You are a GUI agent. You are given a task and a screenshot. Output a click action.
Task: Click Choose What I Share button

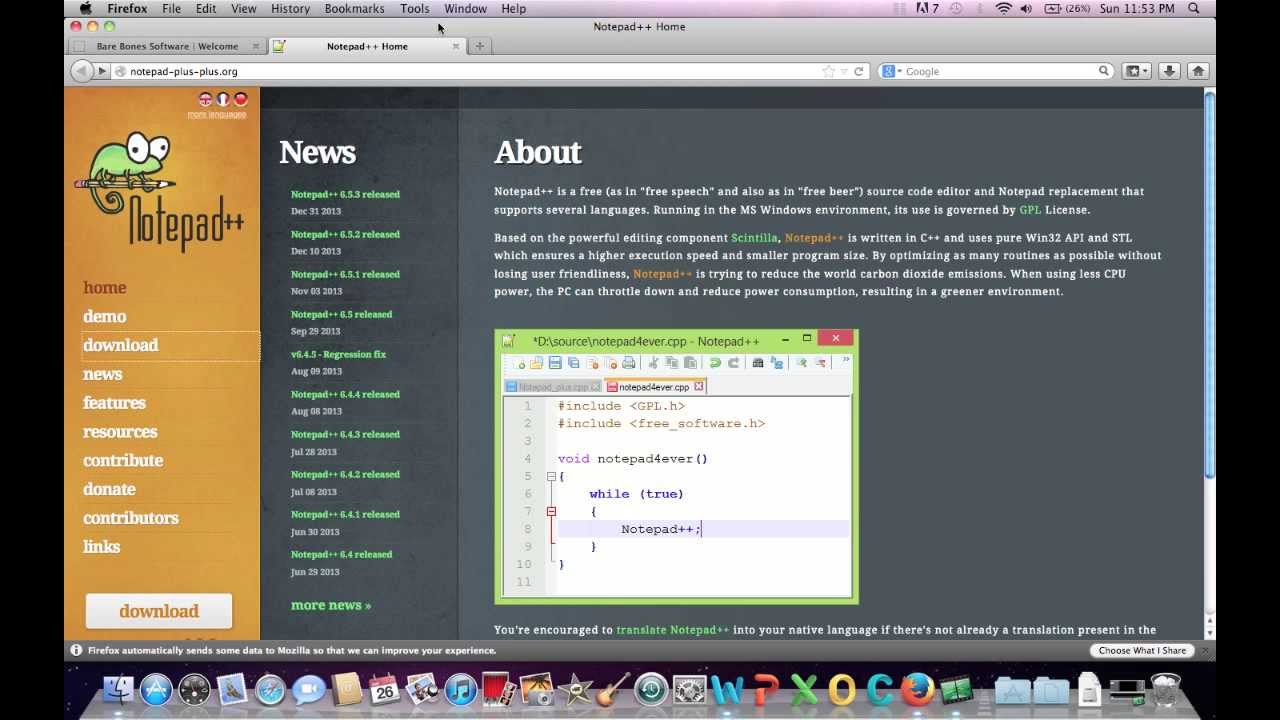tap(1142, 650)
